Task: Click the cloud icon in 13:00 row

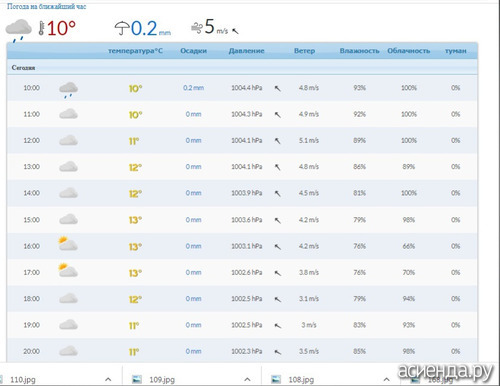Action: 68,166
